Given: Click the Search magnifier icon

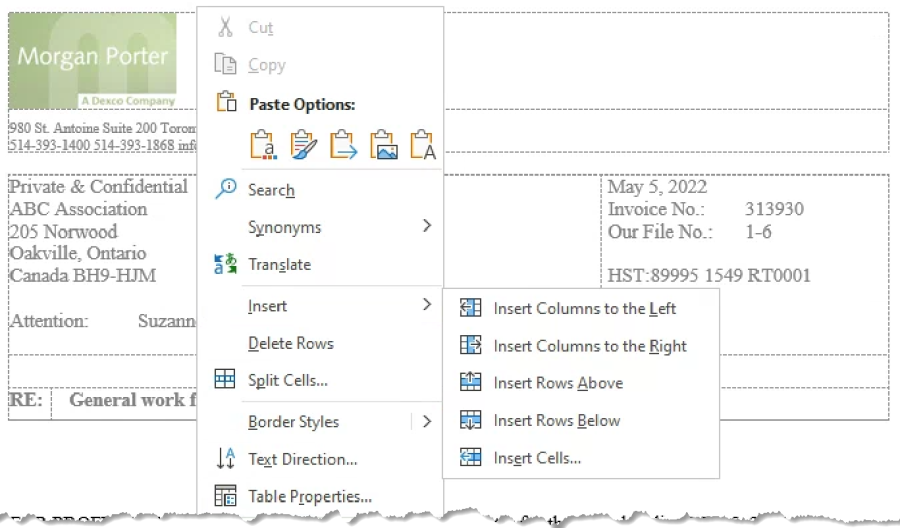Looking at the screenshot, I should point(226,188).
